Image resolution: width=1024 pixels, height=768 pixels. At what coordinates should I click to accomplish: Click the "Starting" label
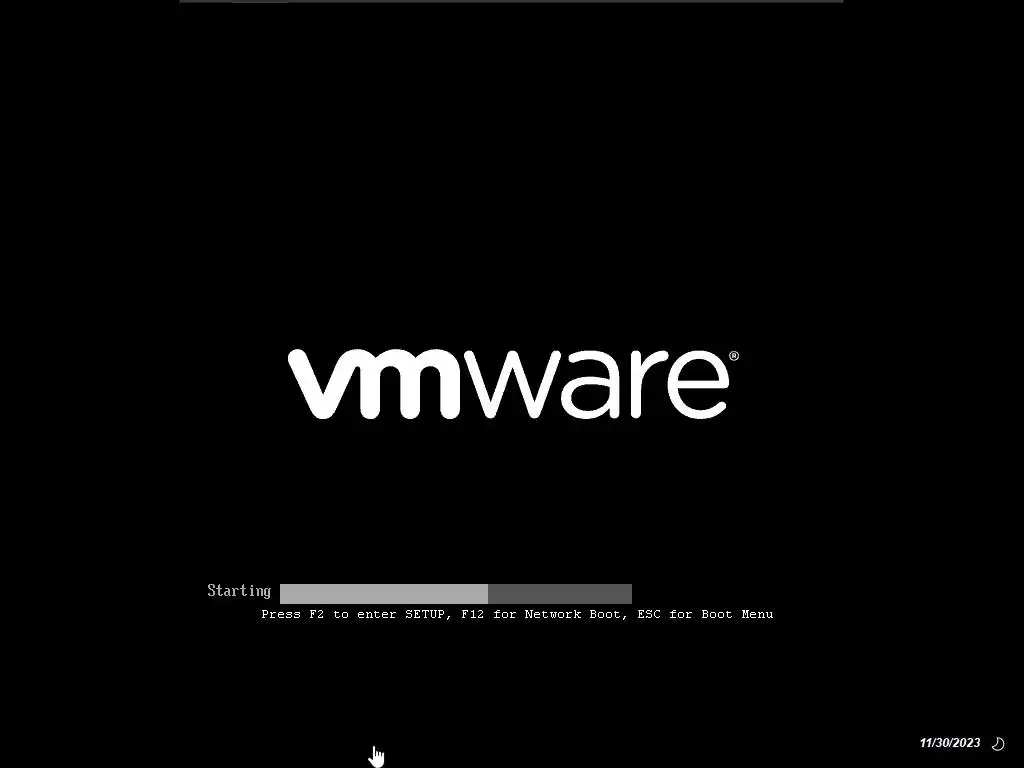click(x=239, y=590)
